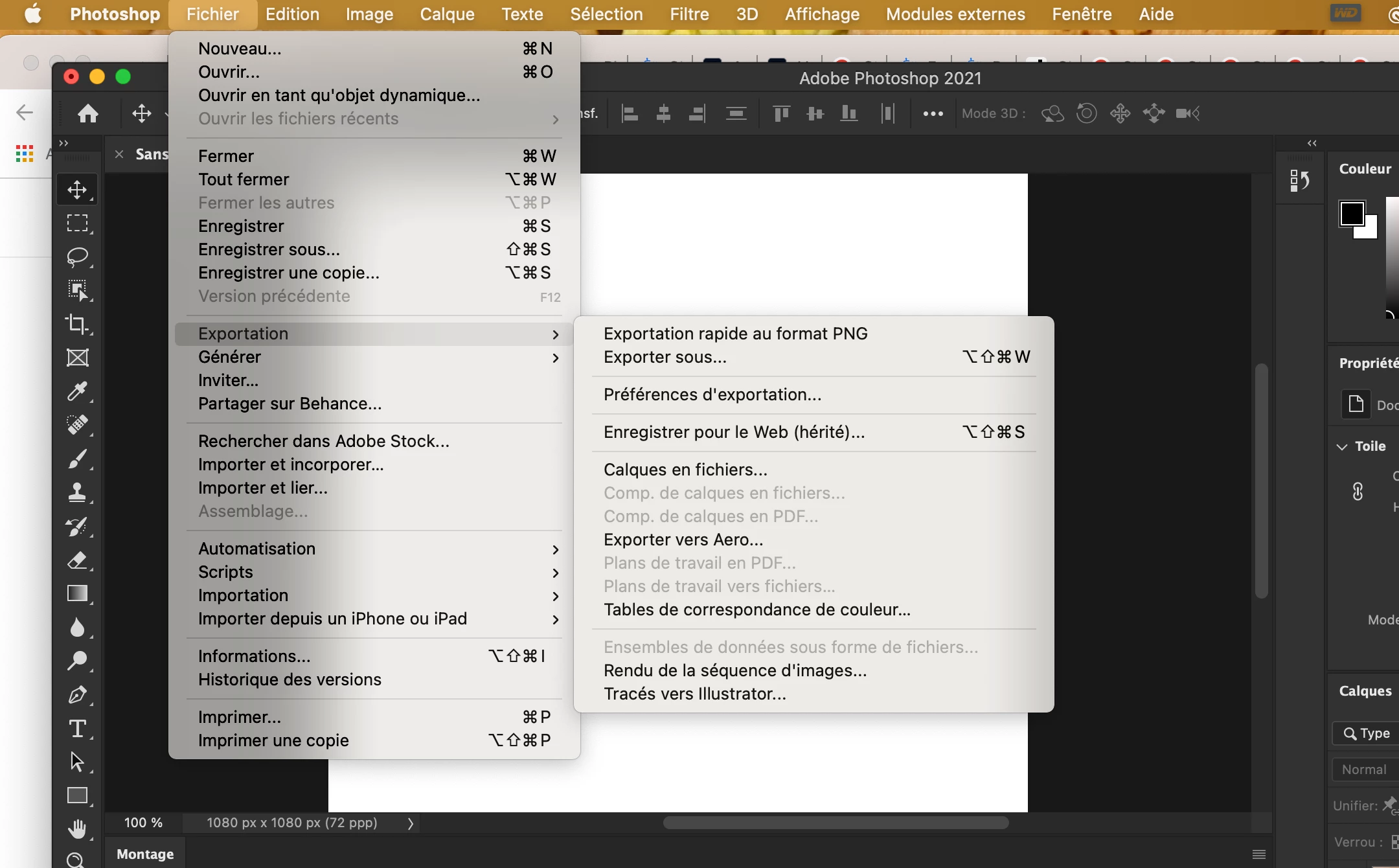Open the Calque menu in the menu bar
The image size is (1399, 868).
(x=447, y=14)
